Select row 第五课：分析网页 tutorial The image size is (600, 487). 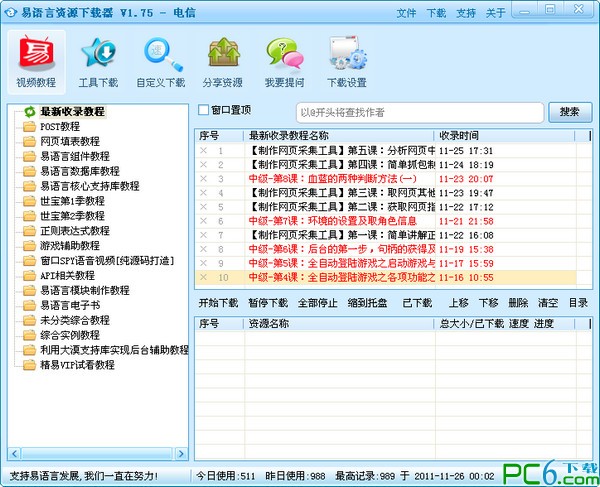pyautogui.click(x=386, y=151)
